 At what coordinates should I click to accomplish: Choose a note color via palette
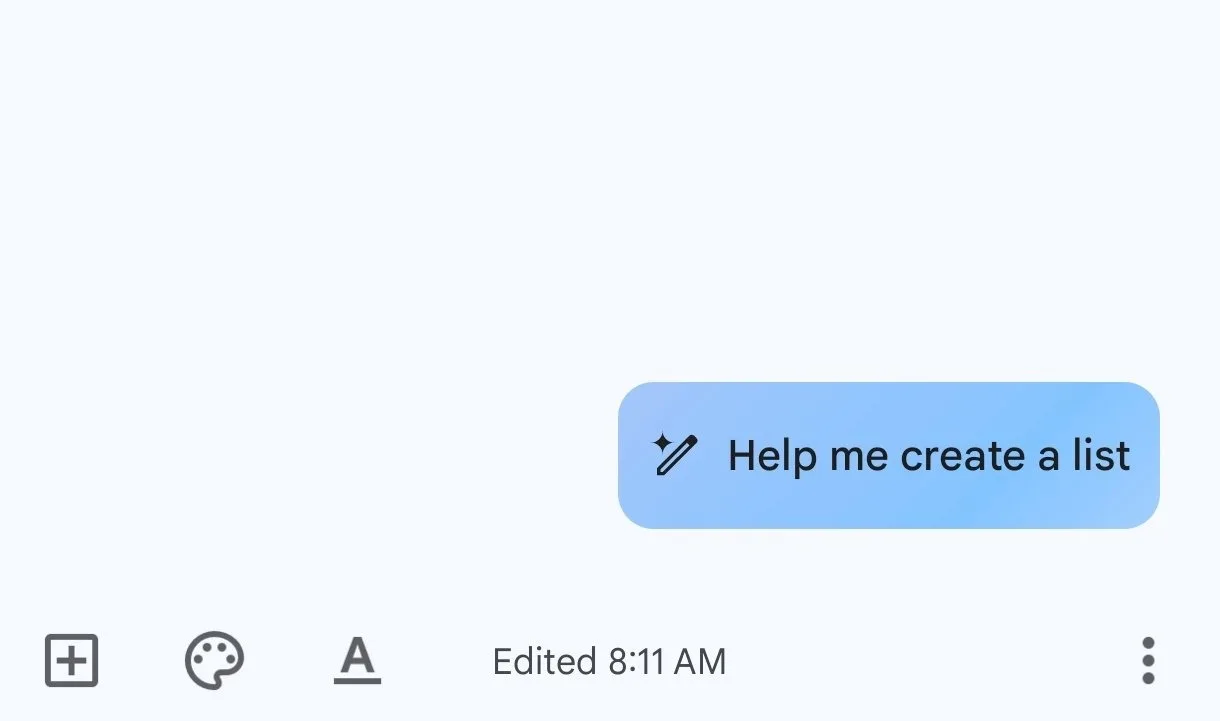[214, 661]
